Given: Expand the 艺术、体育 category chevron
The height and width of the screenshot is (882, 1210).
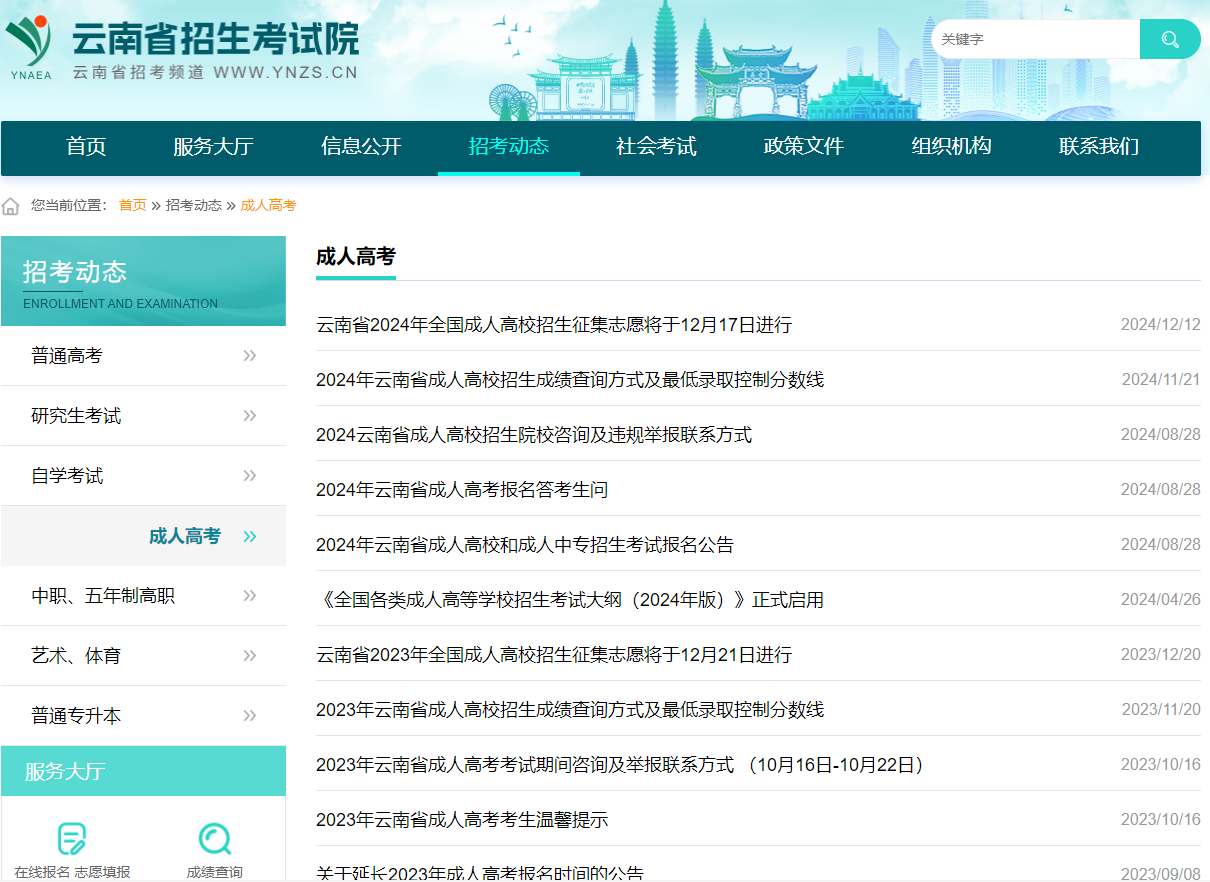Looking at the screenshot, I should click(x=249, y=655).
